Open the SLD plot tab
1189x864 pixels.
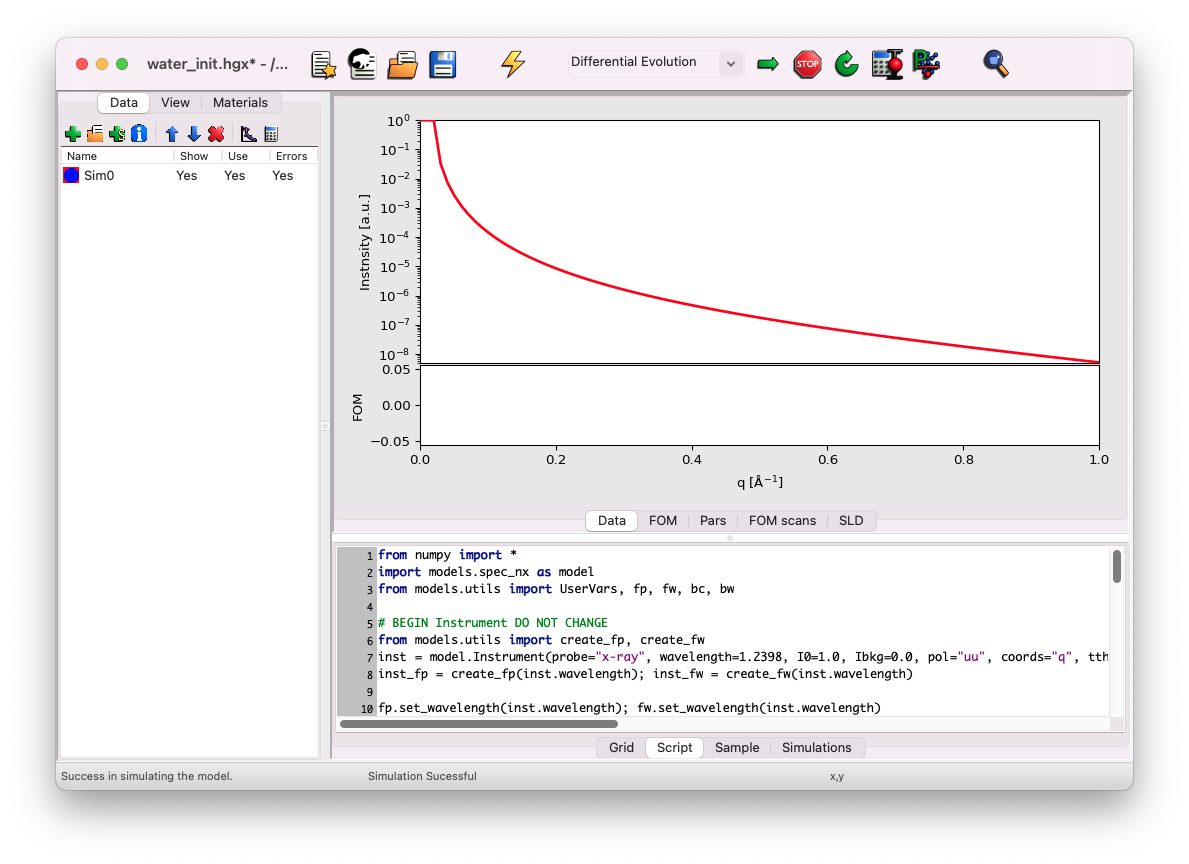(851, 520)
